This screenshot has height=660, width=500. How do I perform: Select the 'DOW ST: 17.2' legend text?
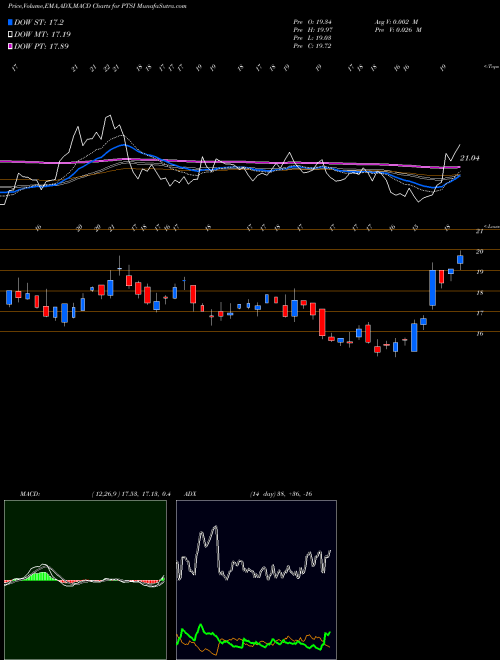39,22
